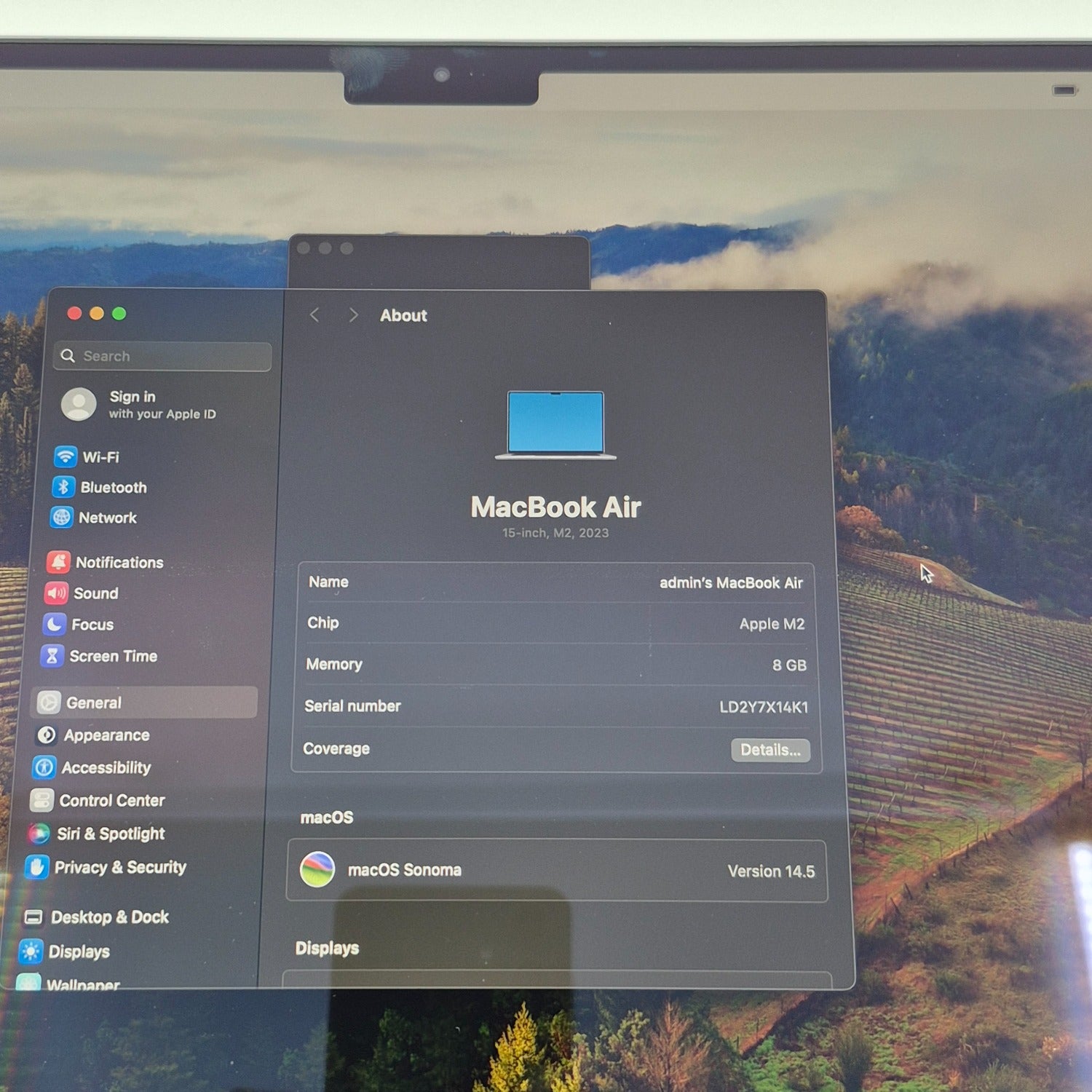Click the Focus moon icon
The height and width of the screenshot is (1092, 1092).
tap(54, 625)
